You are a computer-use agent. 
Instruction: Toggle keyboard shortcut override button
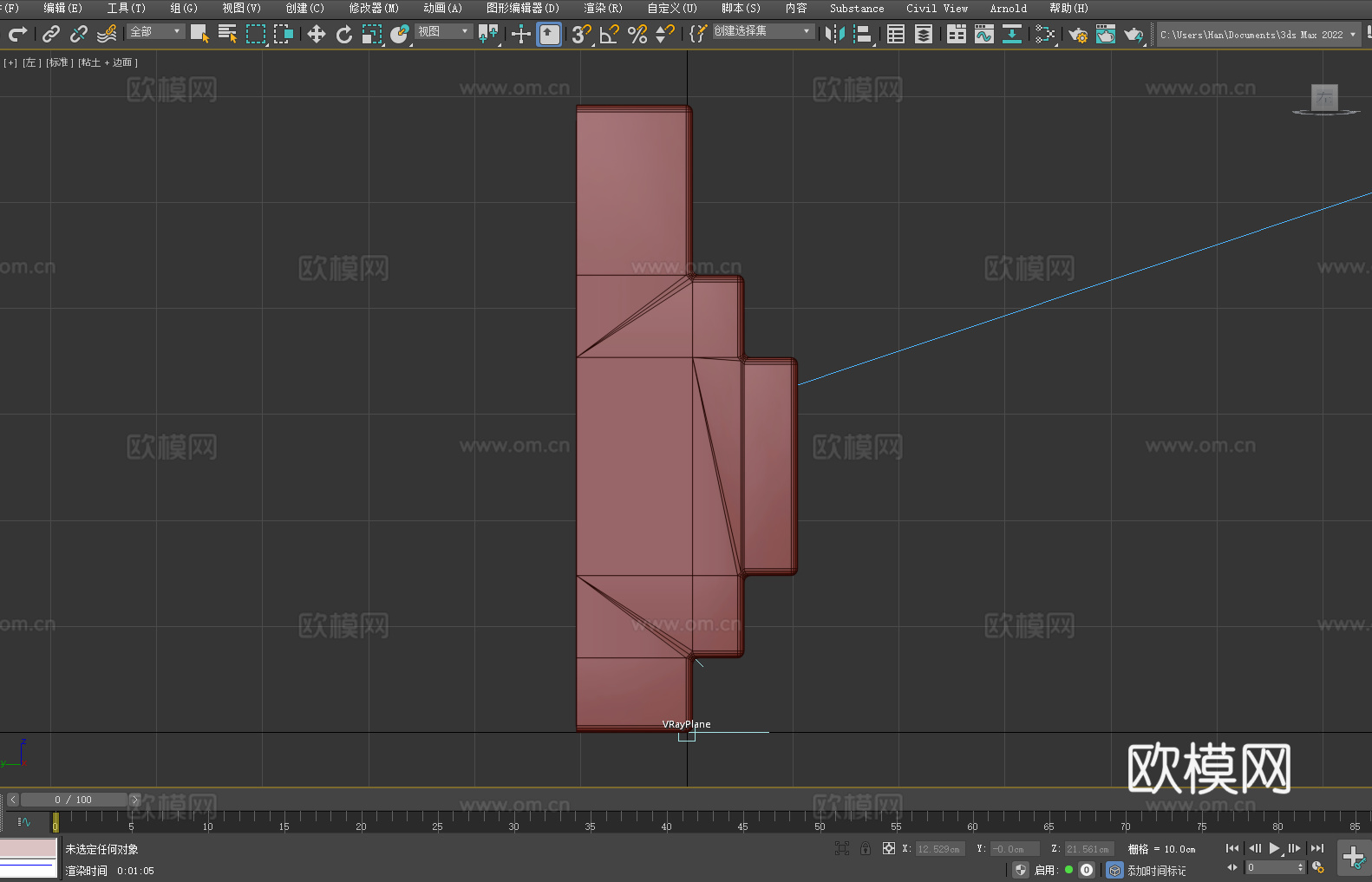pyautogui.click(x=549, y=34)
